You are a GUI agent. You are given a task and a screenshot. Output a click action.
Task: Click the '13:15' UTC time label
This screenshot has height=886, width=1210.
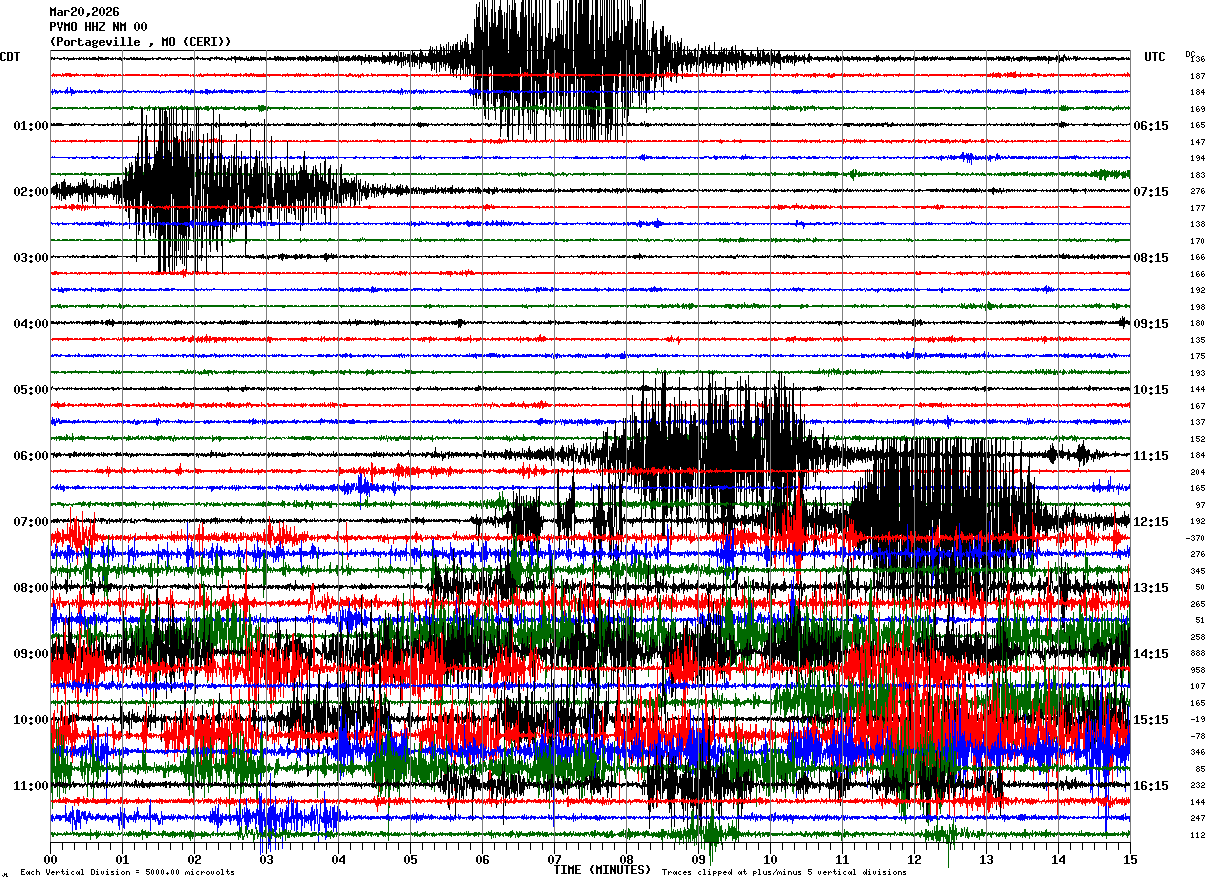(1151, 588)
